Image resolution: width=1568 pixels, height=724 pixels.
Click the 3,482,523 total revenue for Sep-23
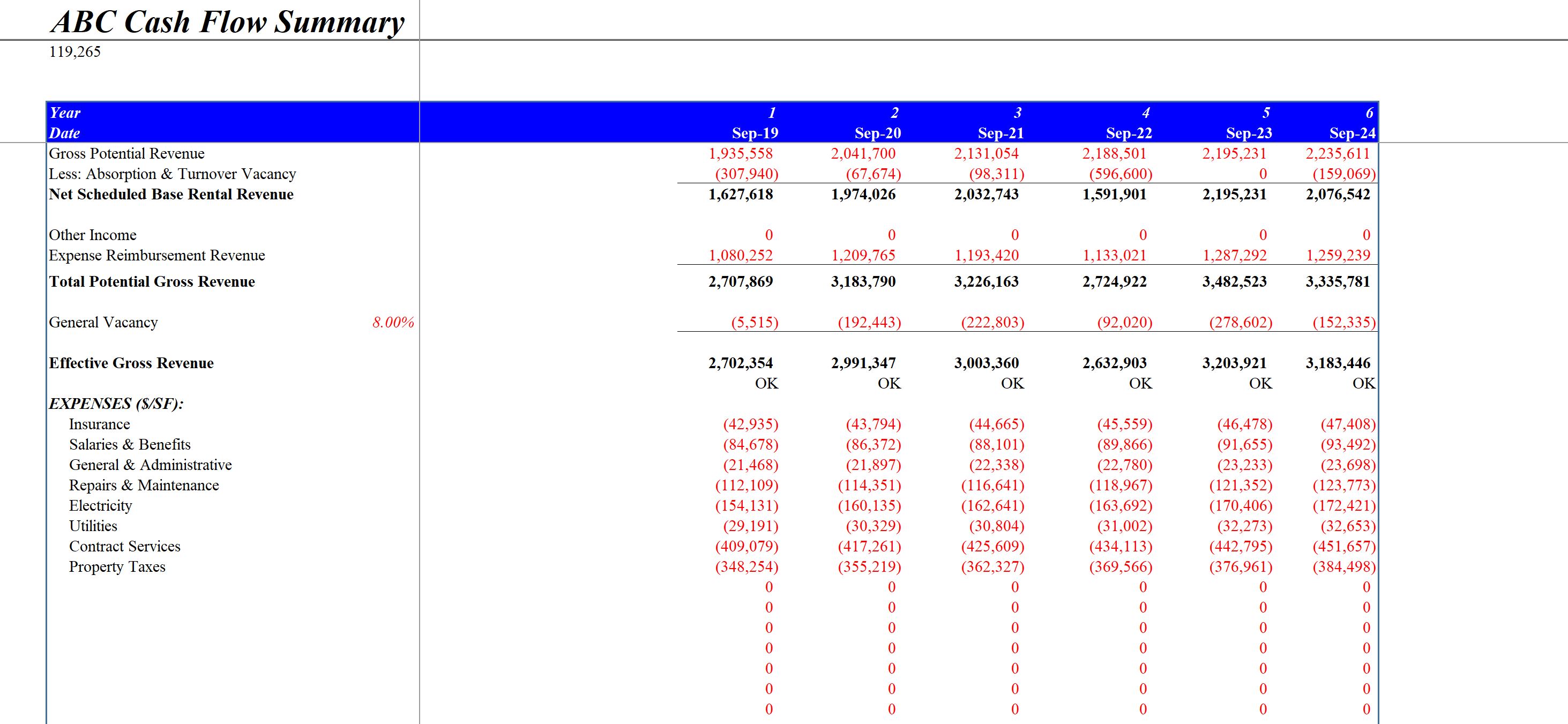1235,281
